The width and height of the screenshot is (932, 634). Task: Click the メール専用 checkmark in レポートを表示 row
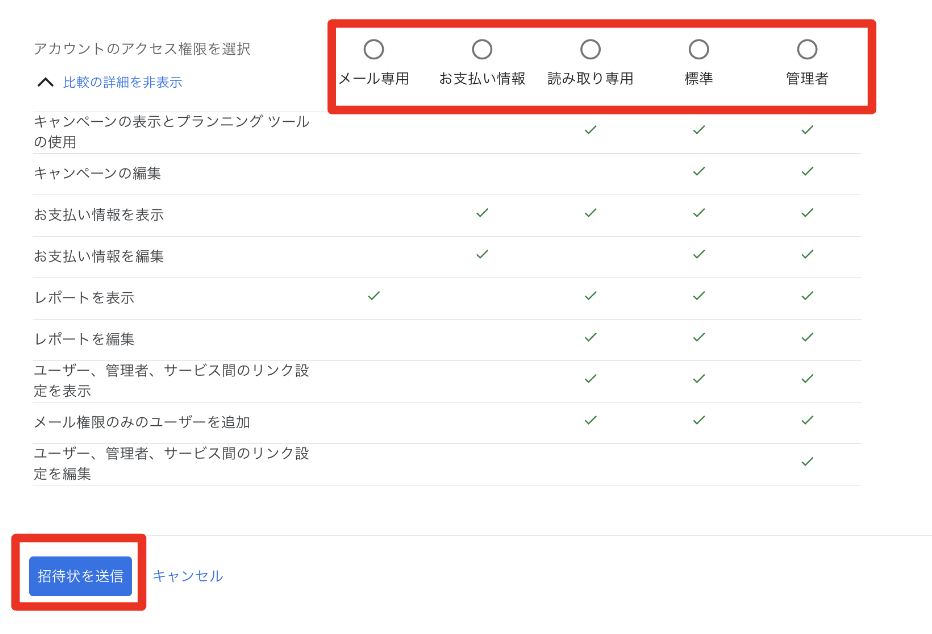pyautogui.click(x=374, y=295)
